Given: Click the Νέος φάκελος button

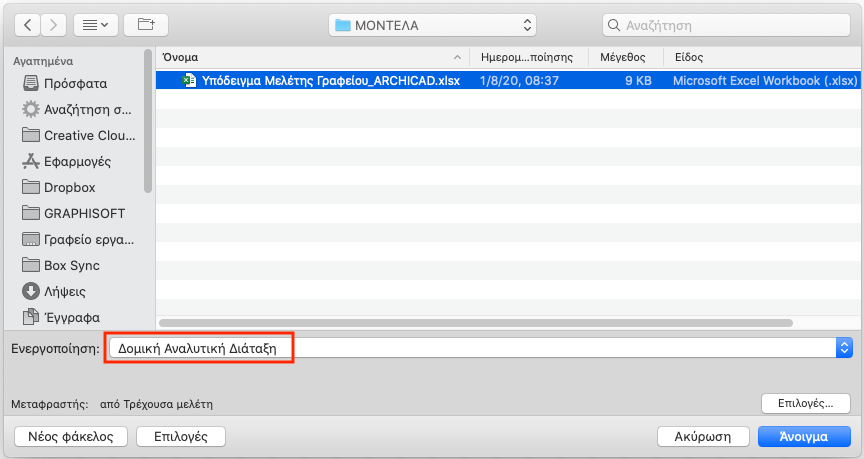Looking at the screenshot, I should coord(71,436).
